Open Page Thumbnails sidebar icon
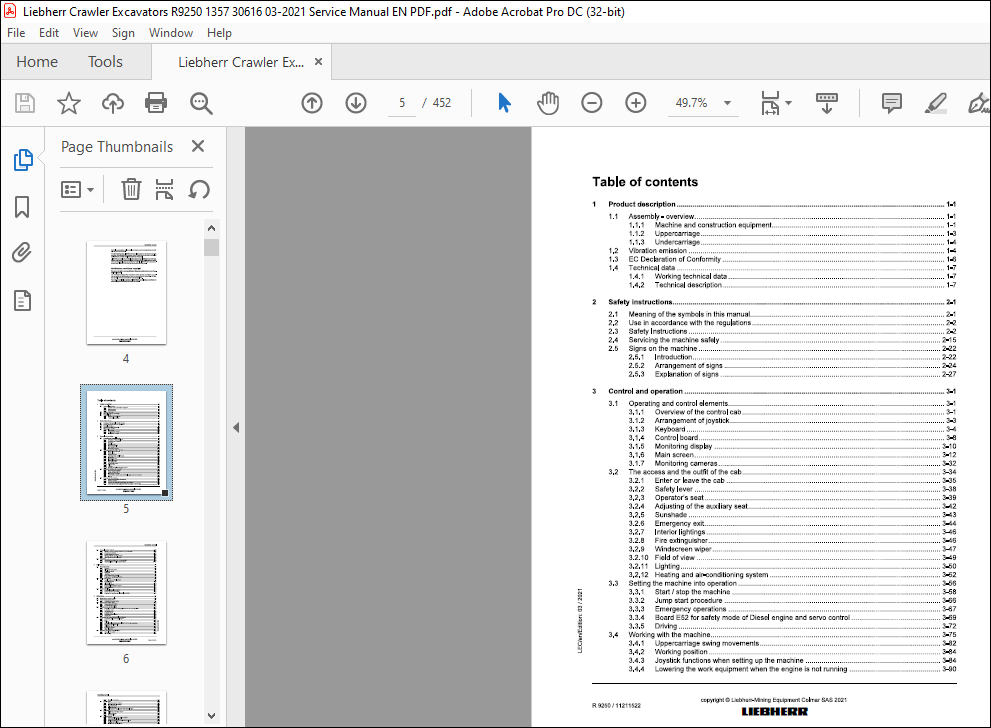 [x=23, y=160]
